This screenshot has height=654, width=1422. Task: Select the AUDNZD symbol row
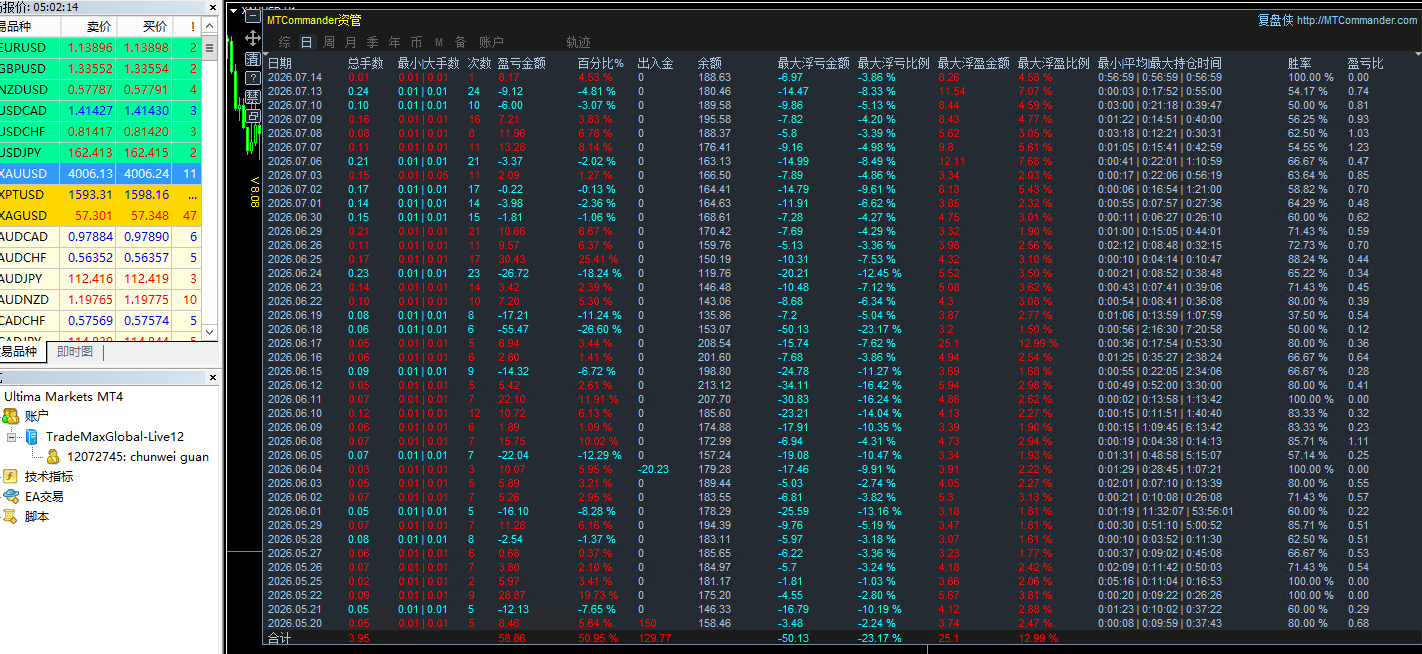coord(100,299)
